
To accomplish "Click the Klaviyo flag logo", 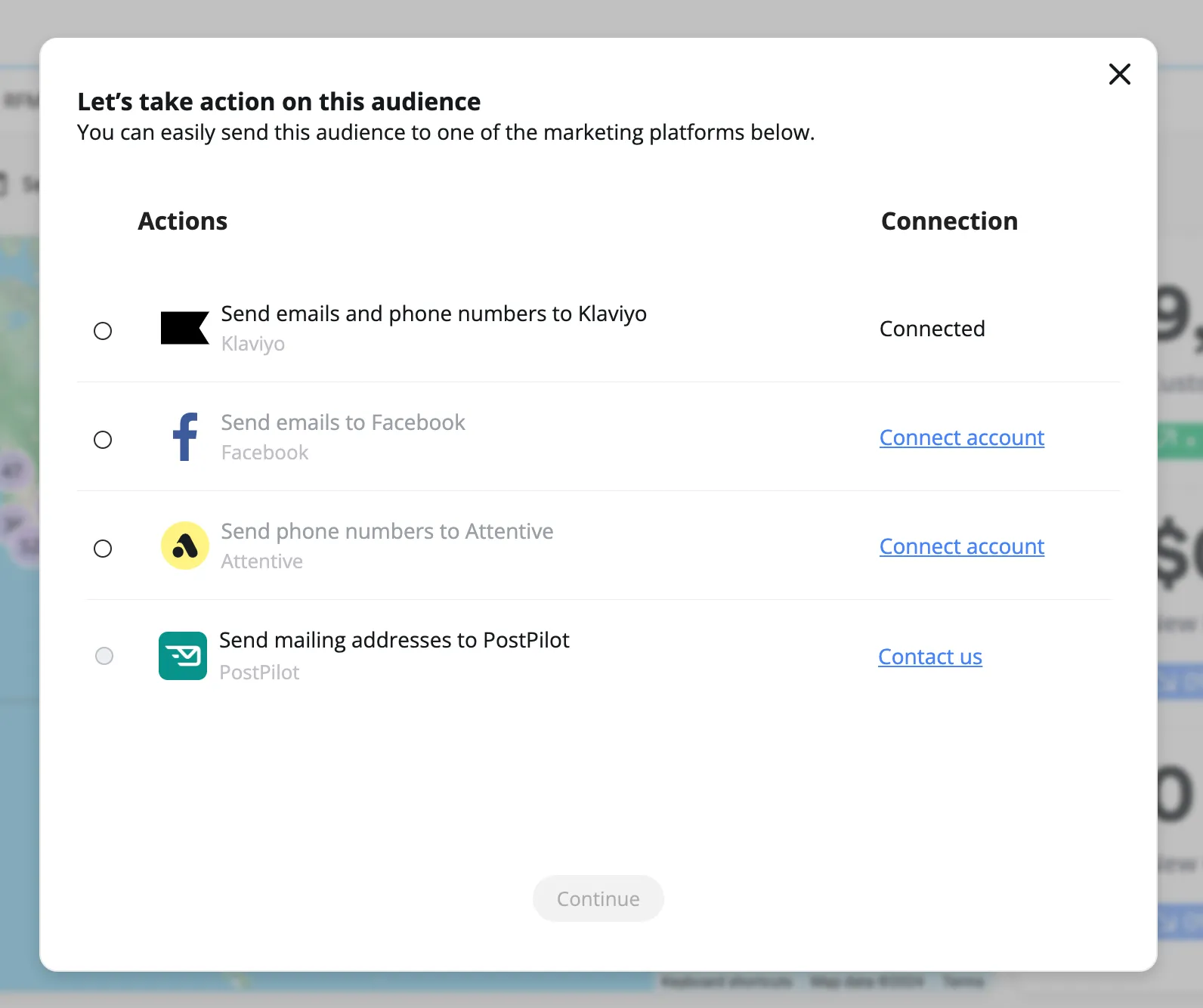I will click(x=185, y=328).
